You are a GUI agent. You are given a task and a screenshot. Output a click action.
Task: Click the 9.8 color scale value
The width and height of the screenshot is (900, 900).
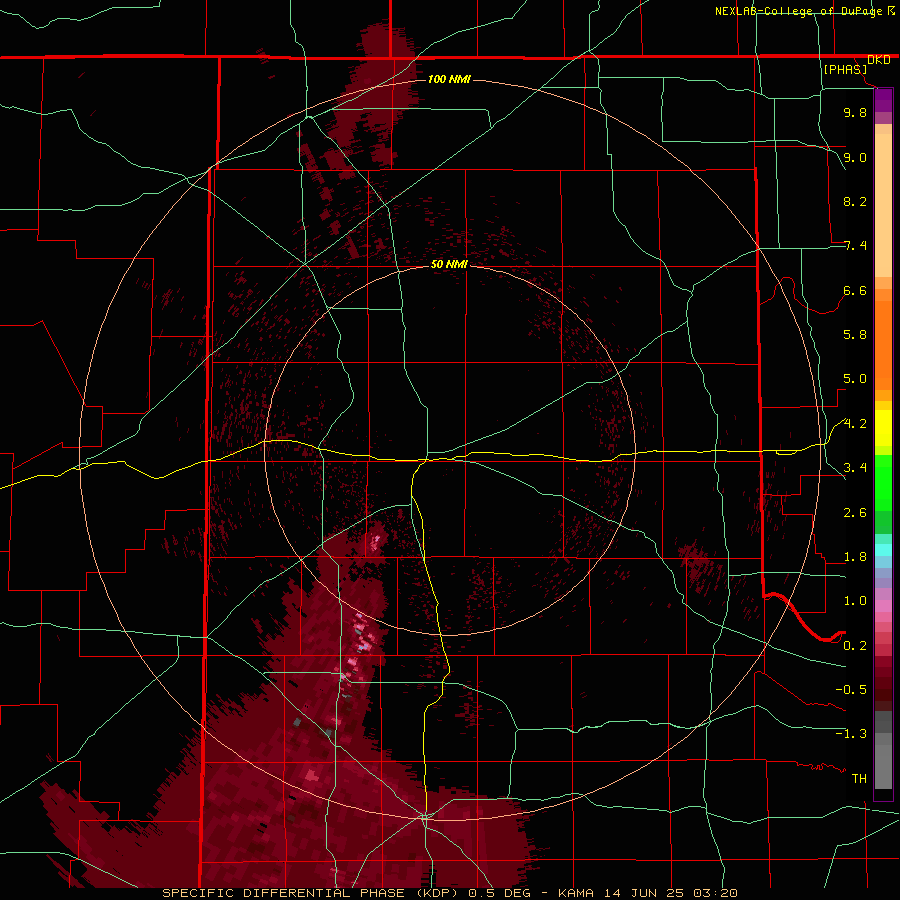[855, 112]
